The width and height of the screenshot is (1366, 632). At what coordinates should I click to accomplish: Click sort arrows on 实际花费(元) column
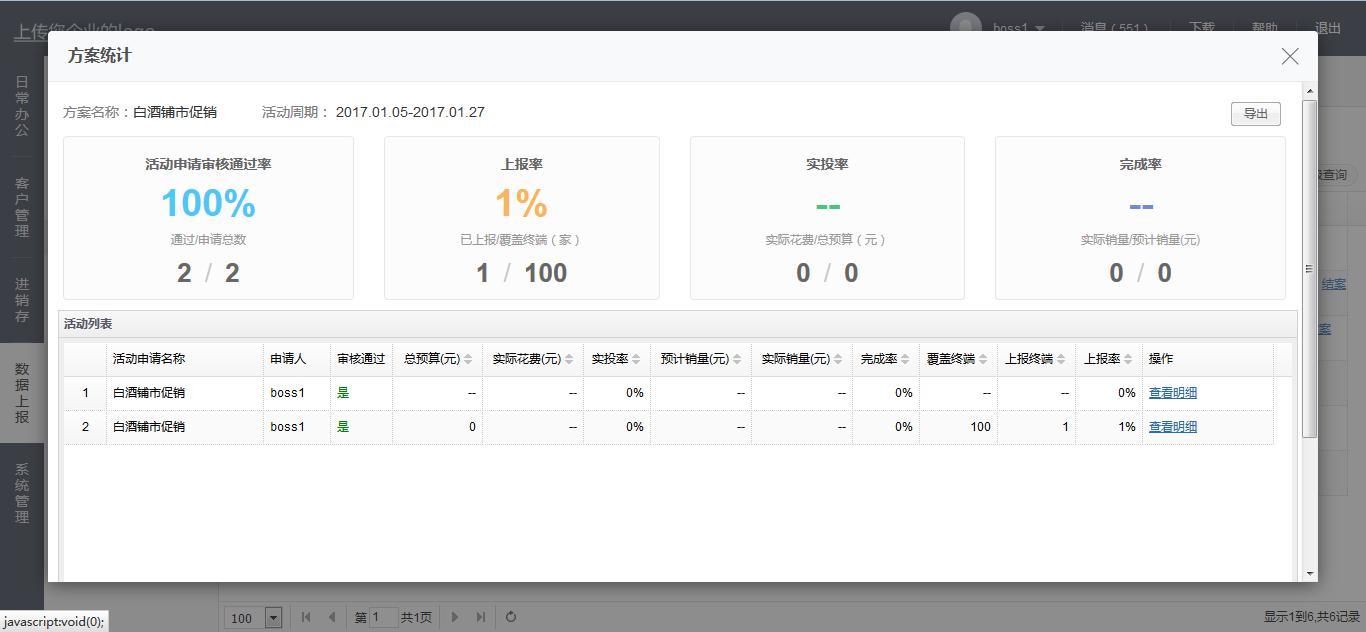click(569, 360)
